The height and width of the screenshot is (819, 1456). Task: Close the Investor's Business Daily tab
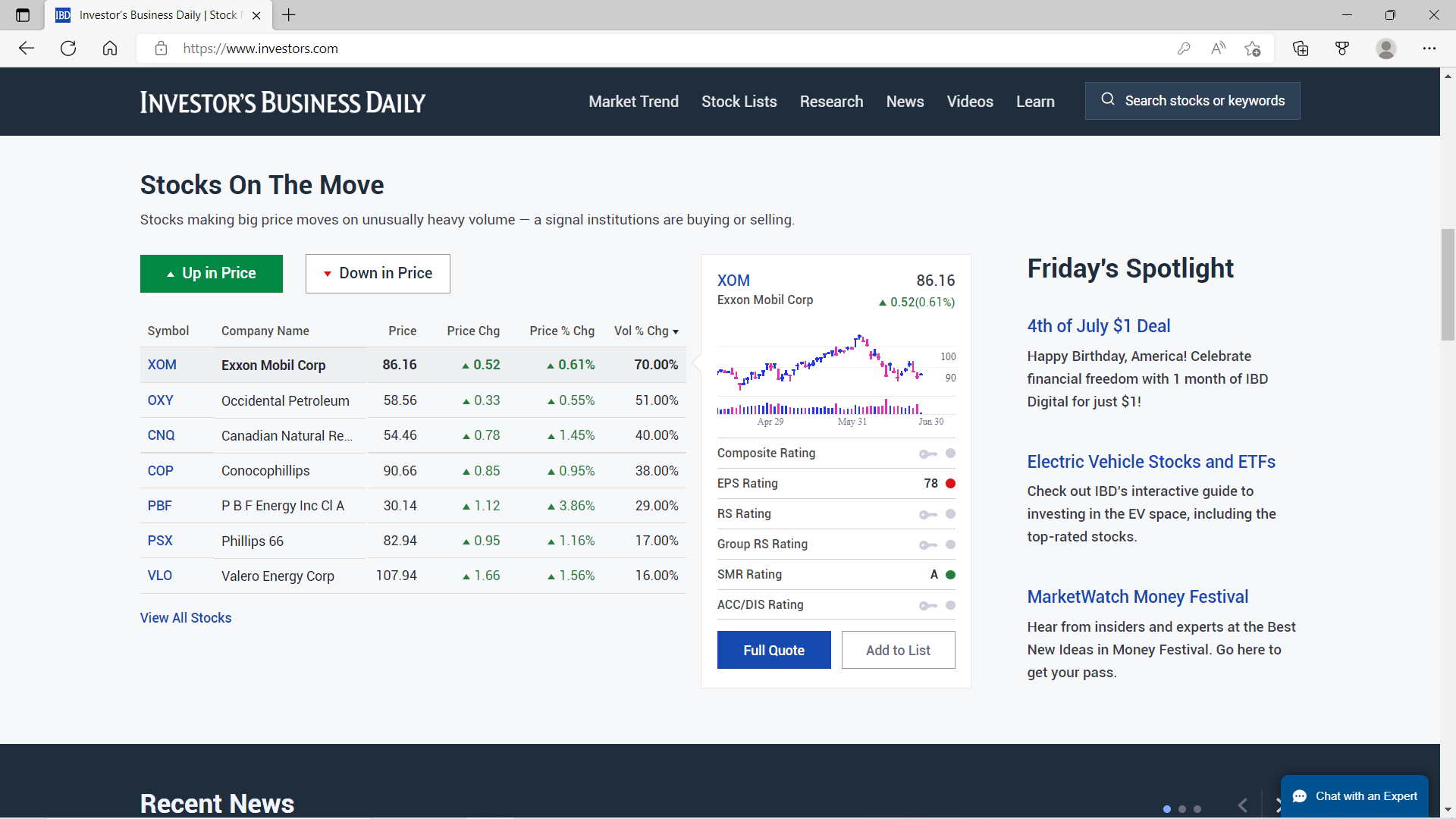tap(256, 15)
